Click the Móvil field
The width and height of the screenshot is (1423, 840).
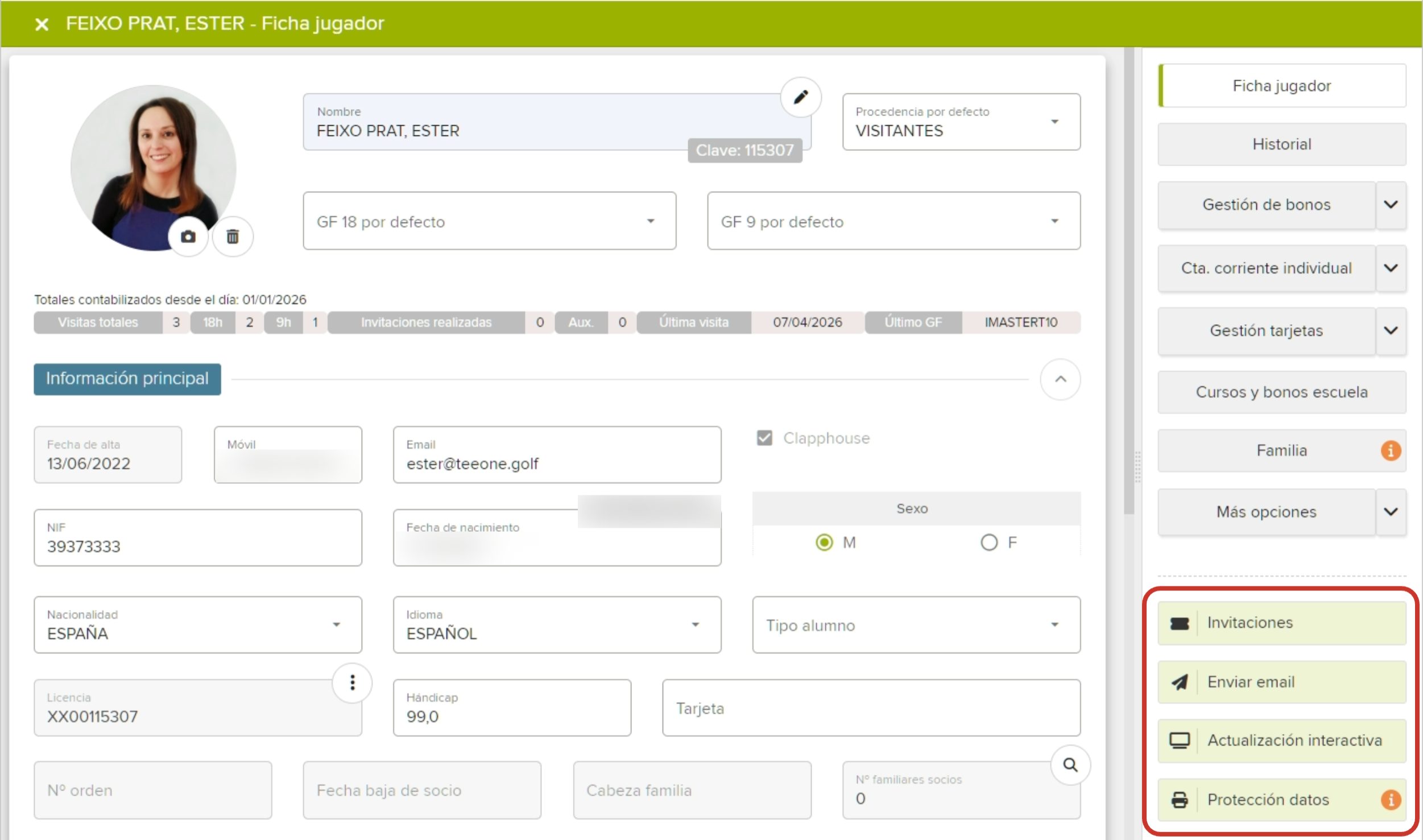[288, 455]
